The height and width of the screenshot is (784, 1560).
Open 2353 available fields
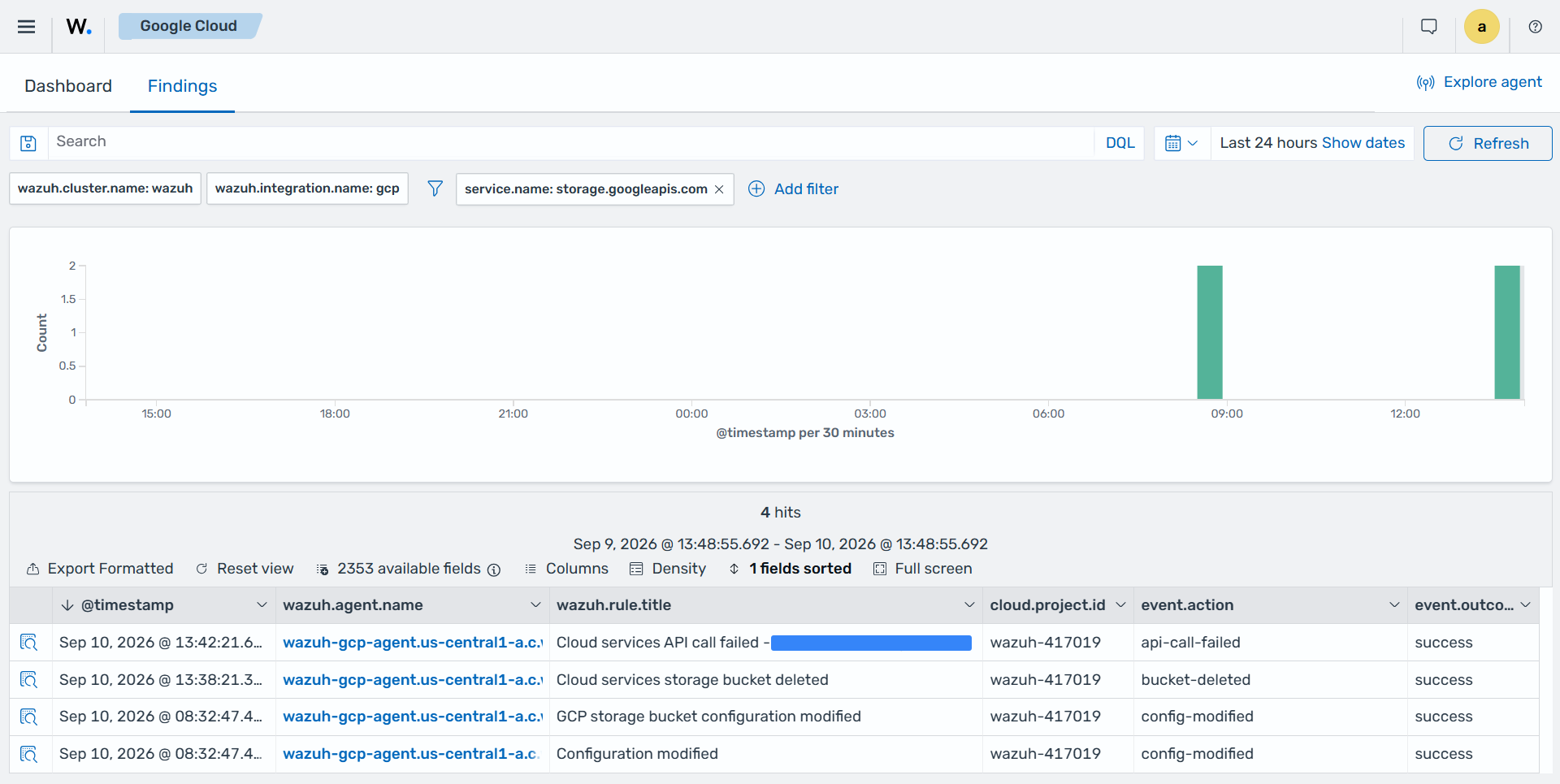400,569
